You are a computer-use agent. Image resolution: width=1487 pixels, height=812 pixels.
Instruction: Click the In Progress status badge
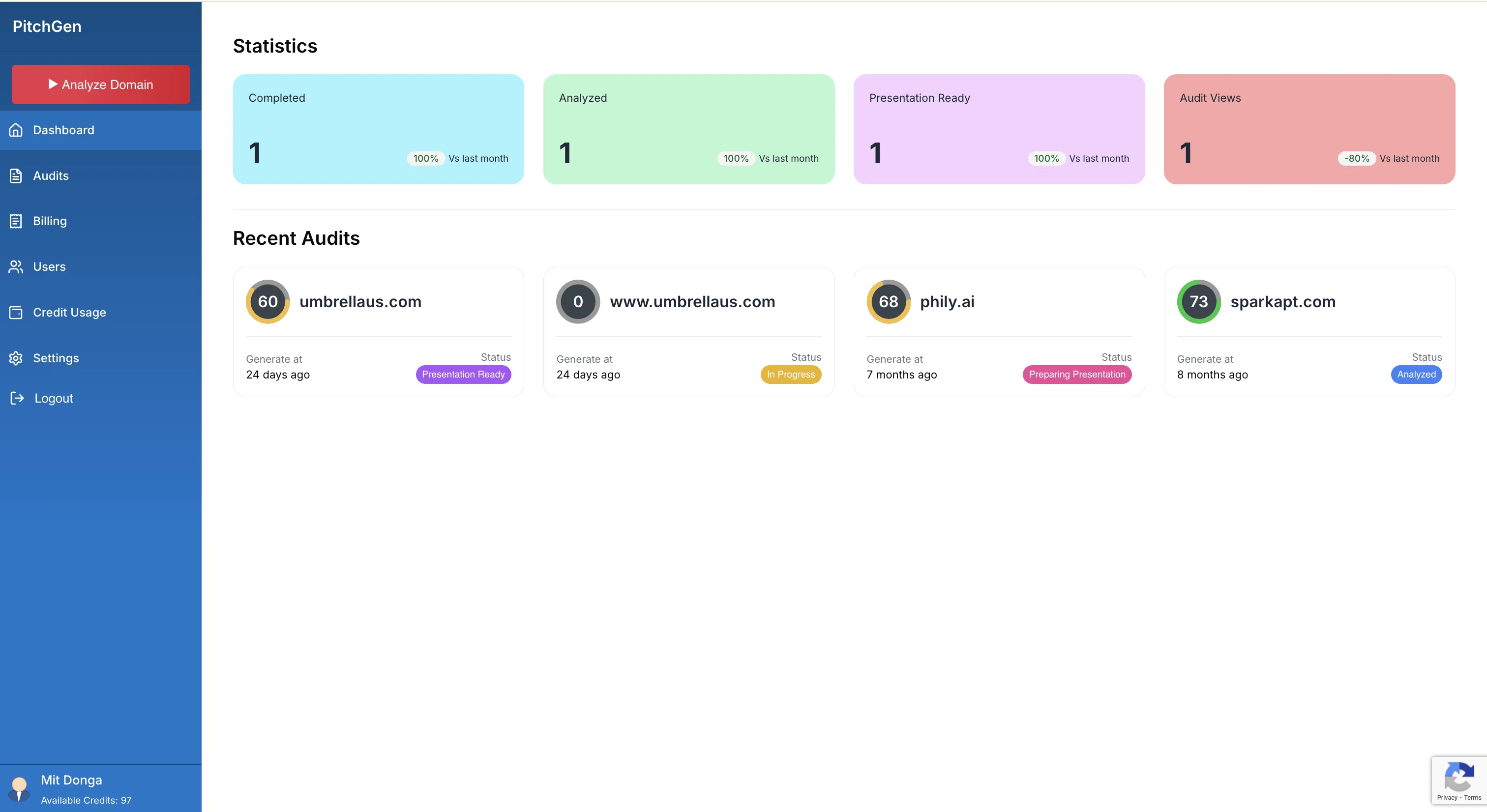pos(790,374)
